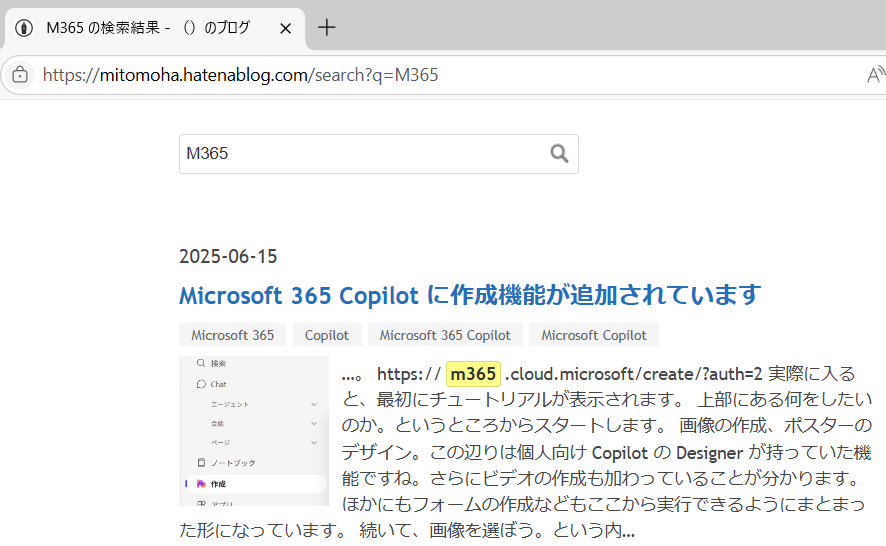Open a new browser tab with plus button
The height and width of the screenshot is (546, 886).
(327, 27)
